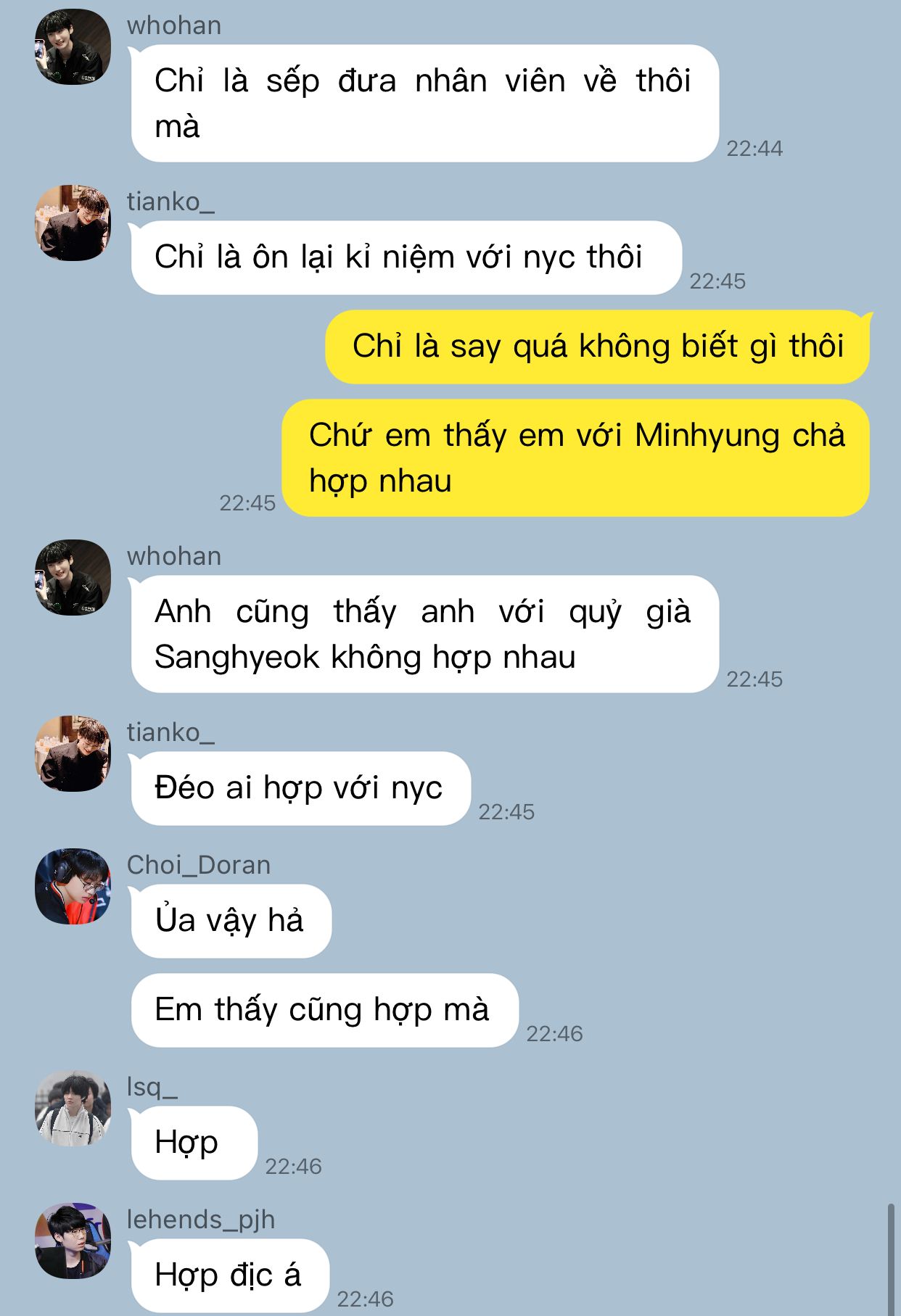Select the 'Chỉ là sếp đưa nhân viên' bubble

pos(425,104)
